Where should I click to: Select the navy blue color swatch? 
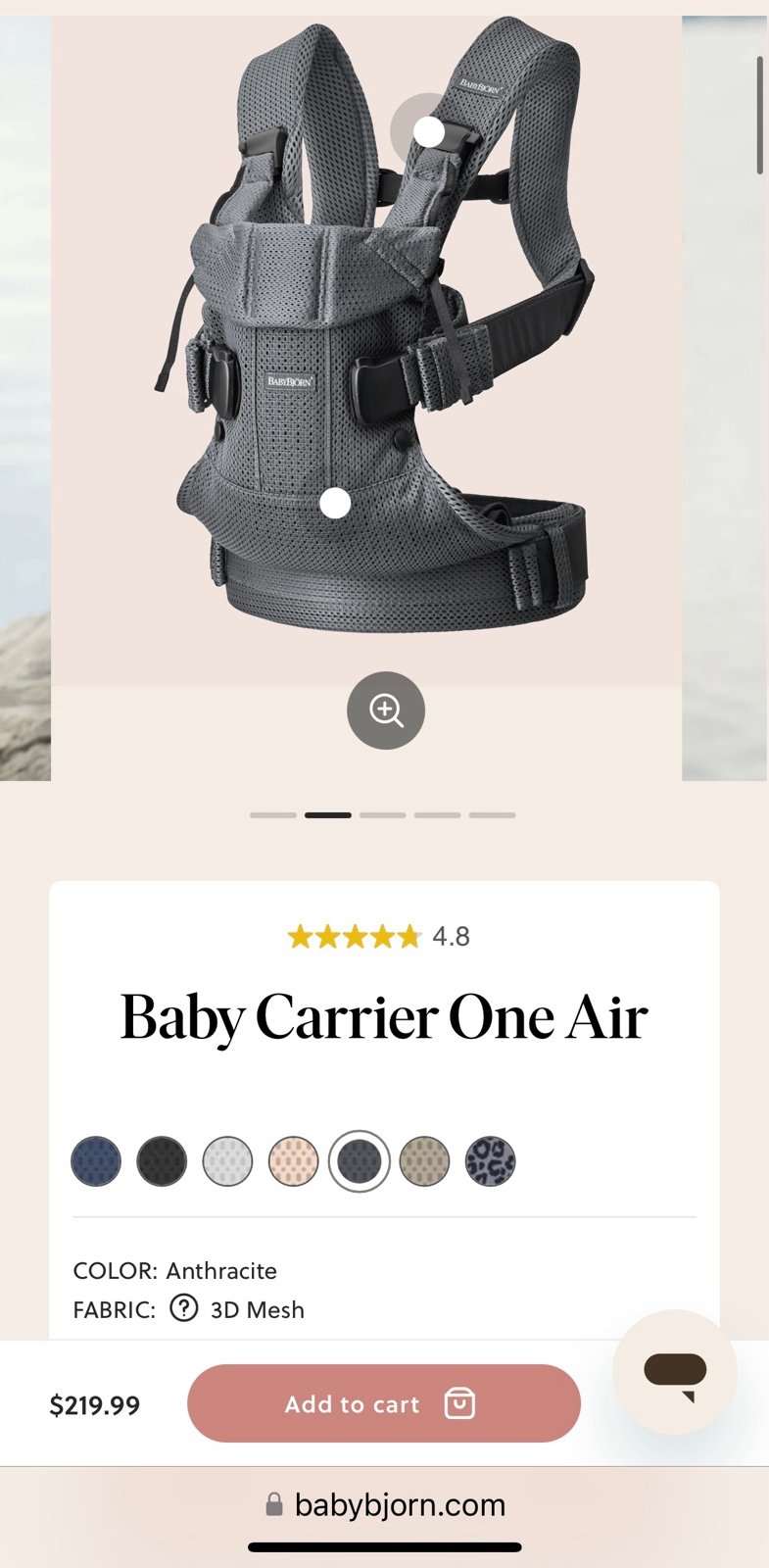pyautogui.click(x=96, y=1161)
